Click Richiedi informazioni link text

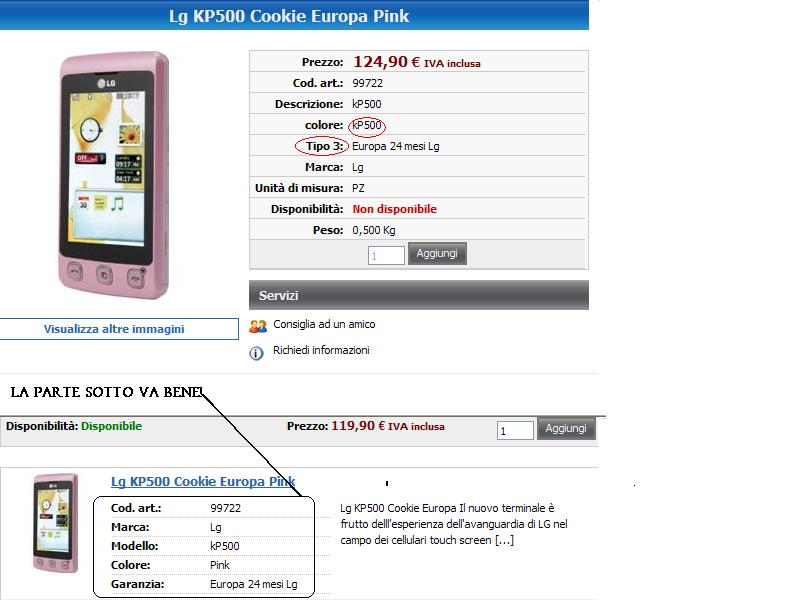pyautogui.click(x=321, y=351)
